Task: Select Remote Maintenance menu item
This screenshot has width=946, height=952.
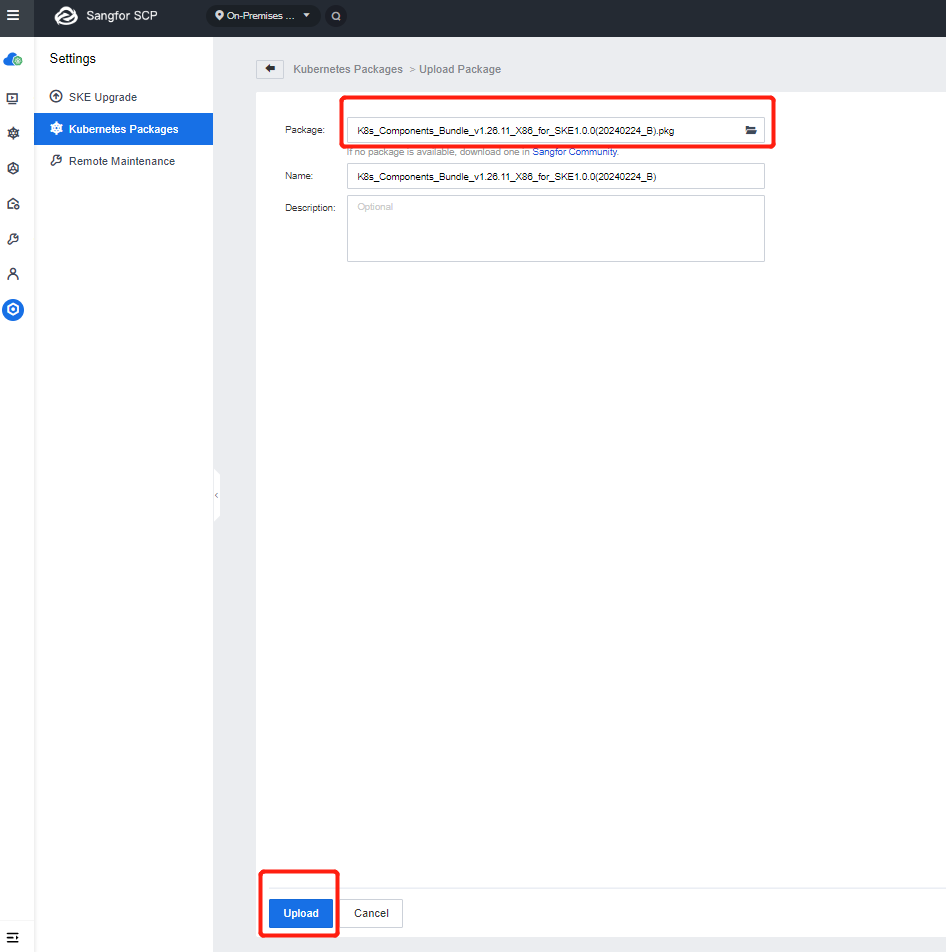Action: tap(123, 161)
